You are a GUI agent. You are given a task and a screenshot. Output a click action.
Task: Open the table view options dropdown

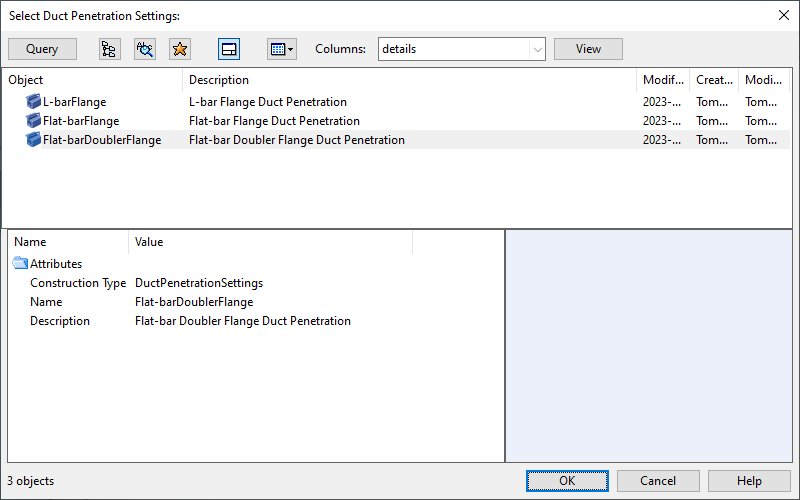click(x=282, y=49)
